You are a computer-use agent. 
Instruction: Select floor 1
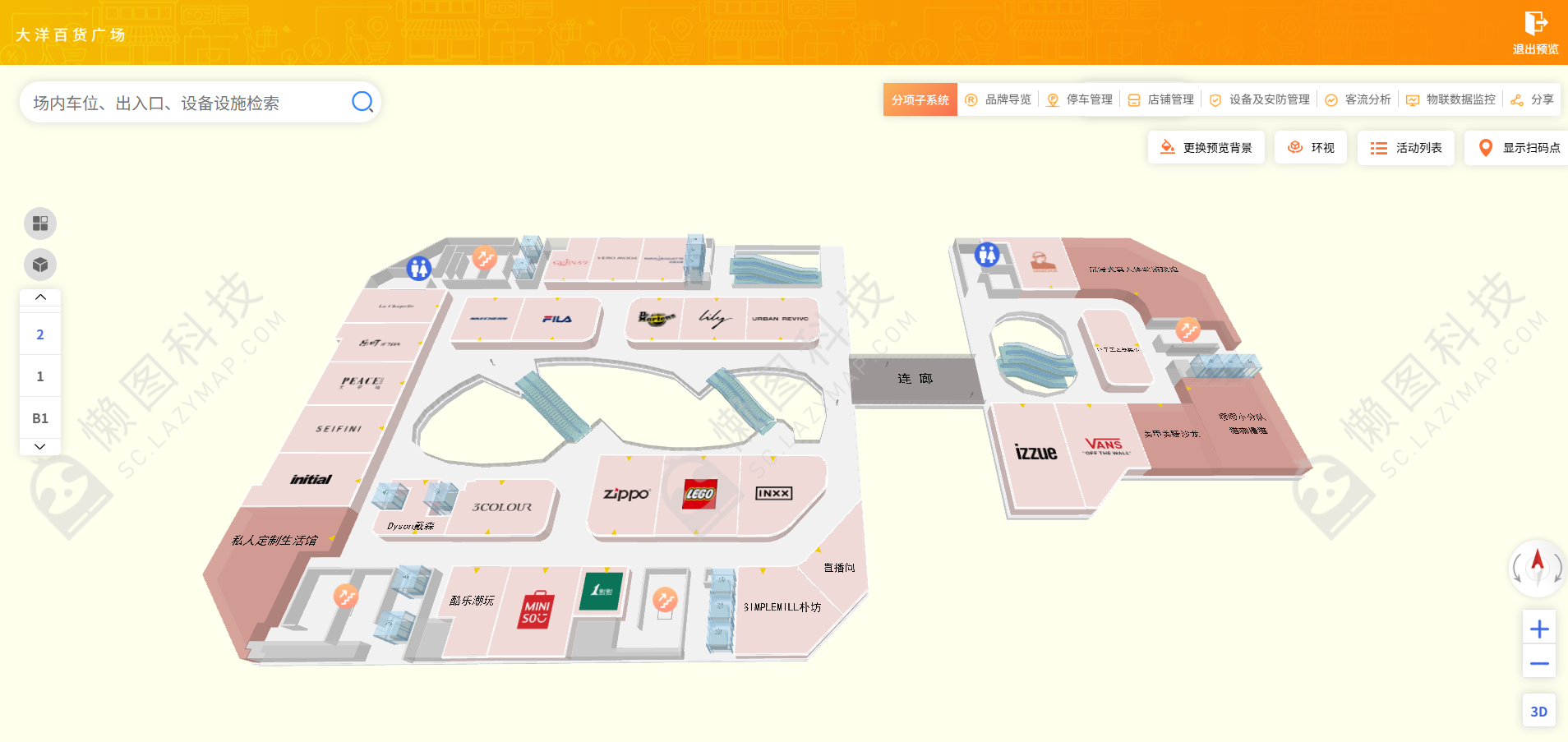(x=40, y=376)
